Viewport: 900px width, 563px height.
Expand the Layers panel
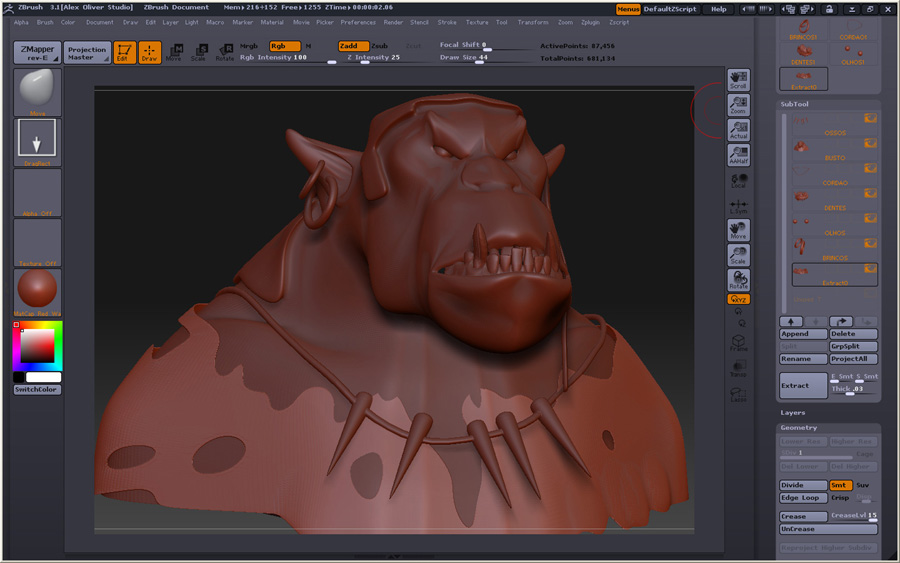click(x=793, y=412)
